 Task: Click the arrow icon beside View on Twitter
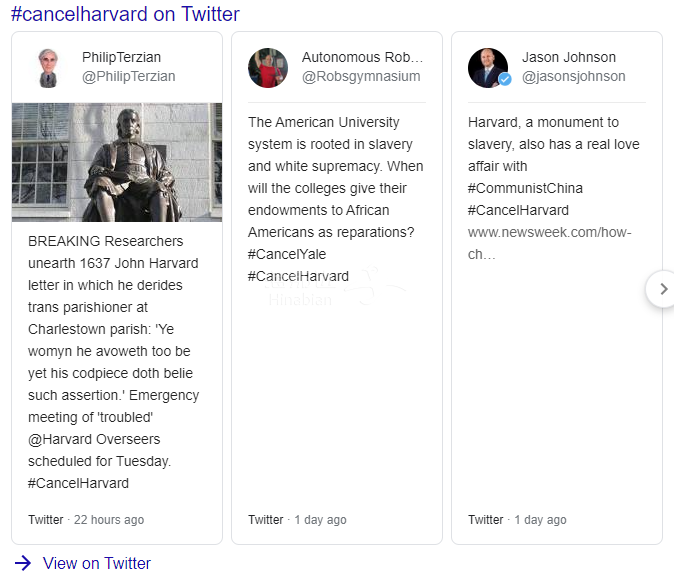[22, 563]
